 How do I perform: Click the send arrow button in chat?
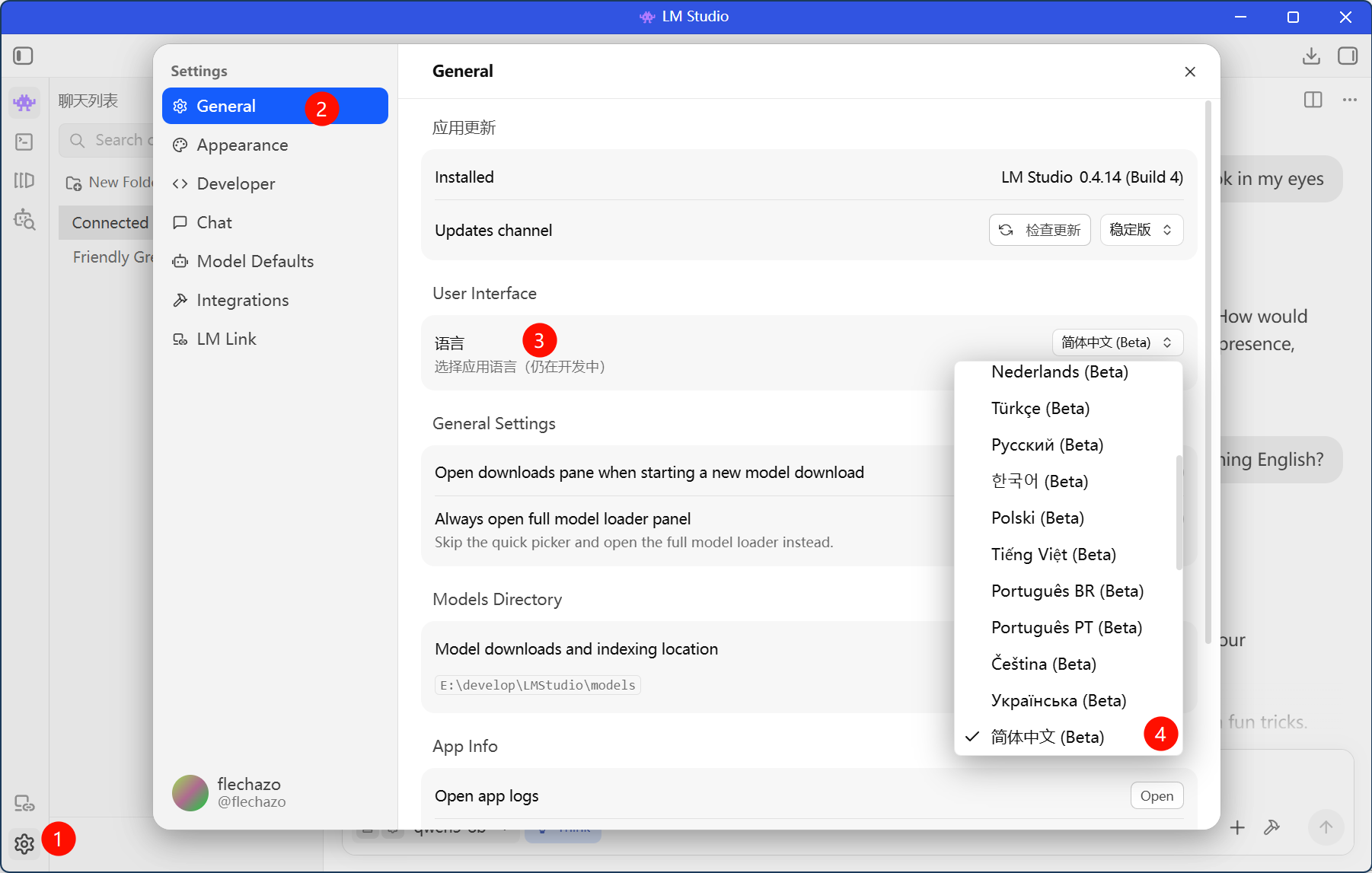pyautogui.click(x=1326, y=827)
